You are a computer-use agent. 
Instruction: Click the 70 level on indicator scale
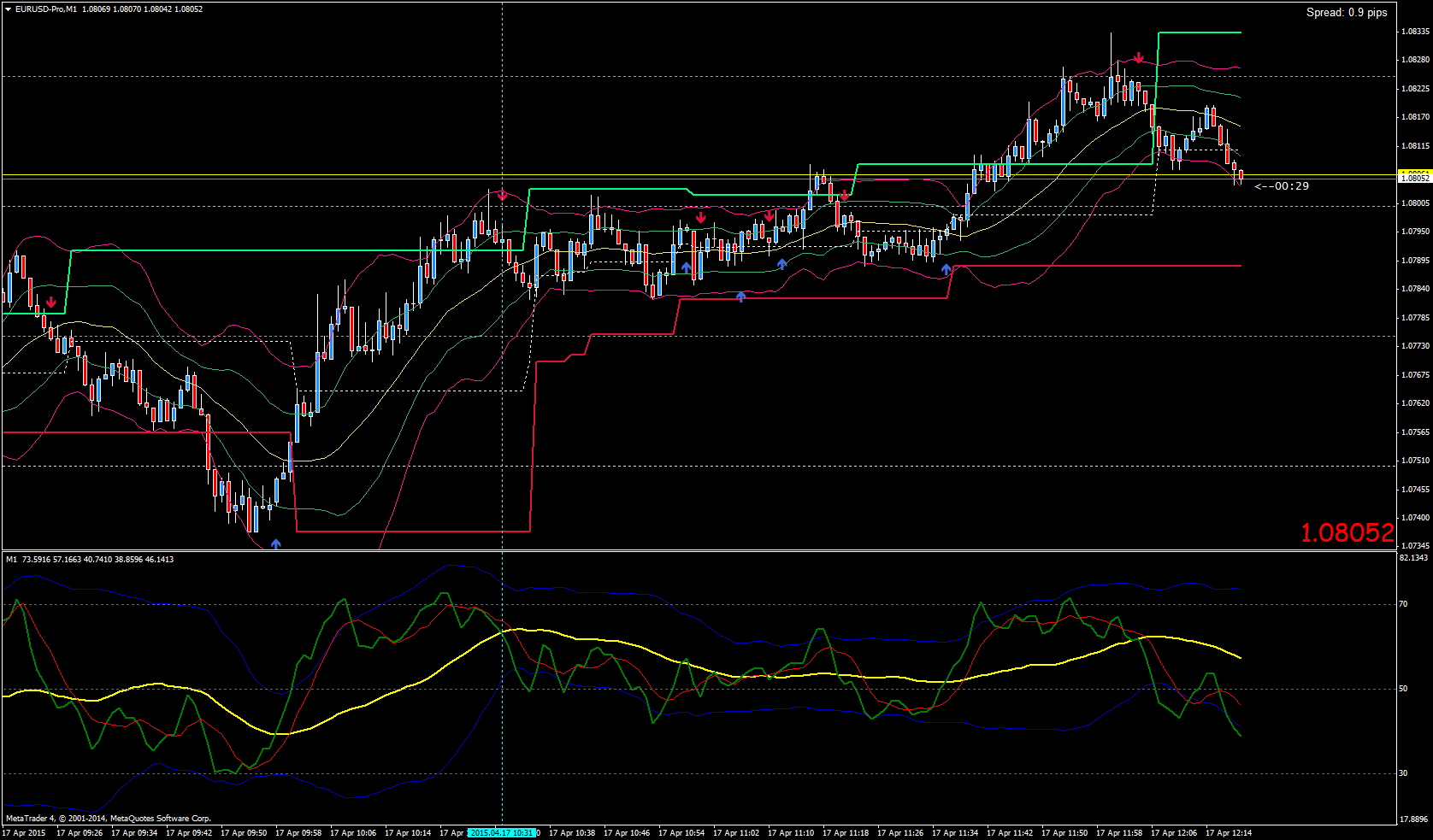[1403, 604]
